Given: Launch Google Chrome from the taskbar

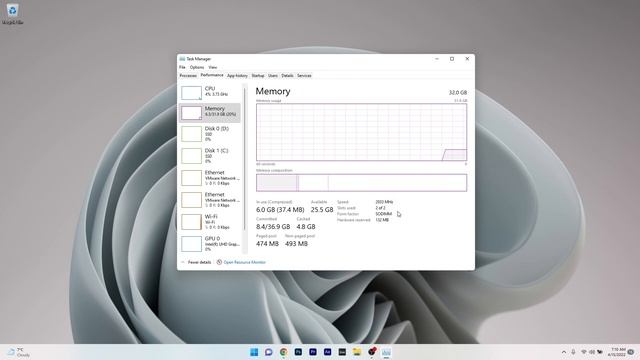Looking at the screenshot, I should (283, 352).
